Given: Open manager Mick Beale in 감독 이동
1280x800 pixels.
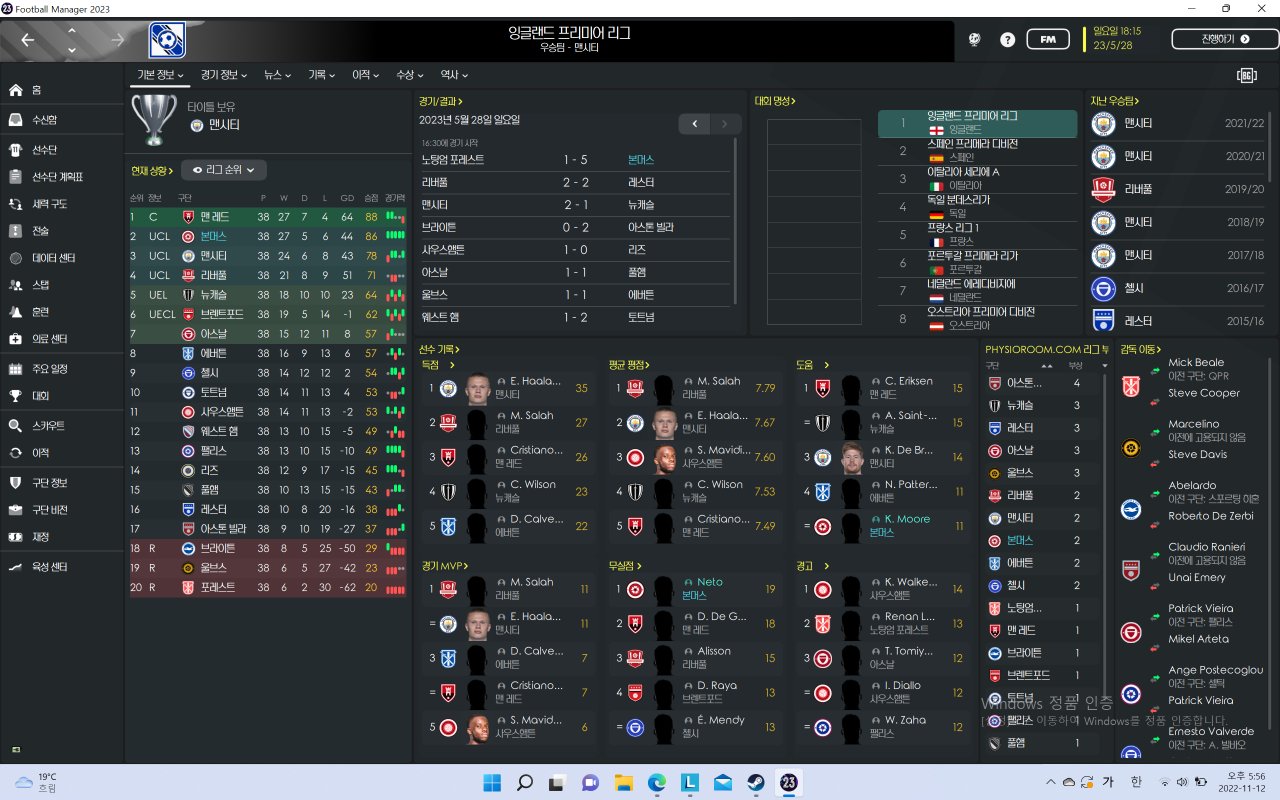Looking at the screenshot, I should pyautogui.click(x=1195, y=363).
